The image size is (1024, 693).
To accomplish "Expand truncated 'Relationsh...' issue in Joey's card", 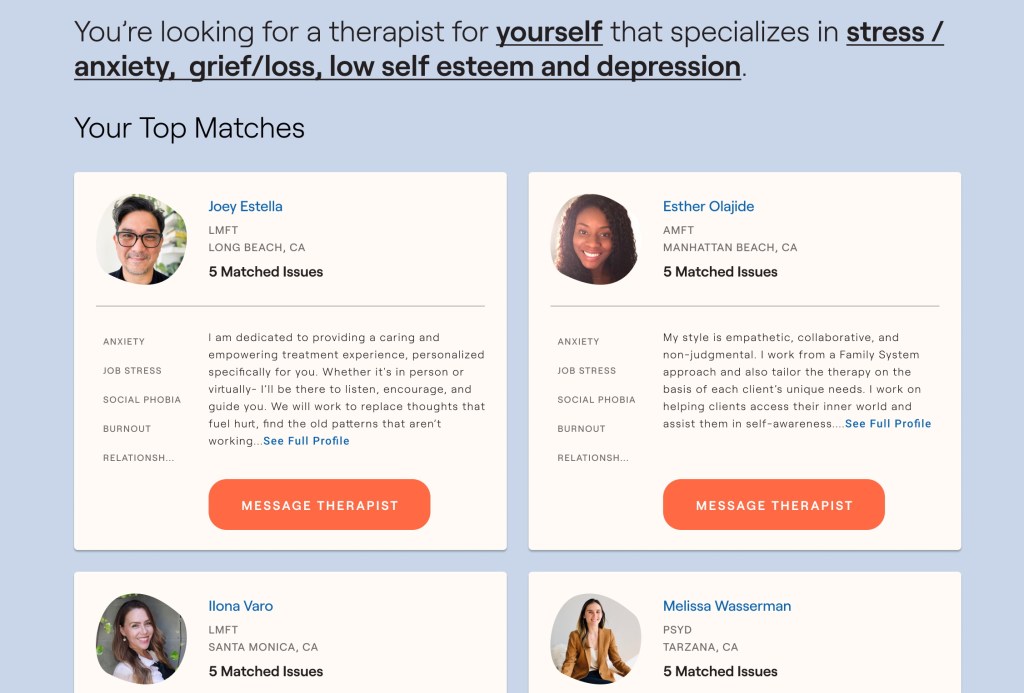I will (x=138, y=458).
